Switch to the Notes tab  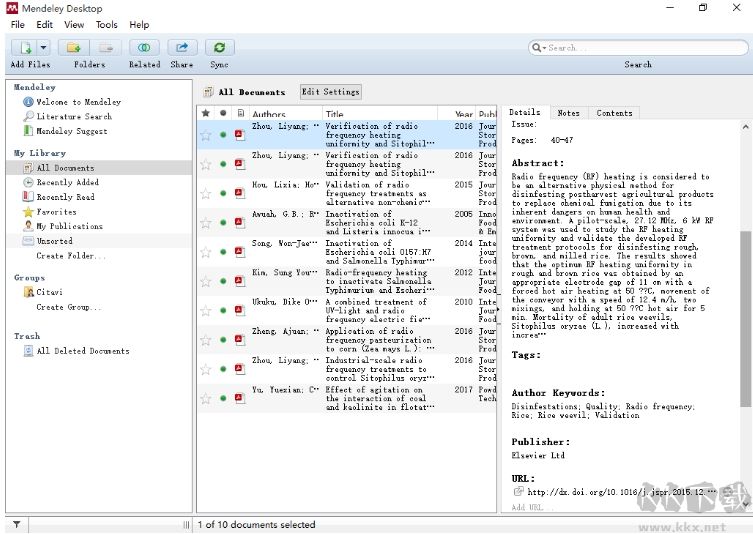coord(568,113)
